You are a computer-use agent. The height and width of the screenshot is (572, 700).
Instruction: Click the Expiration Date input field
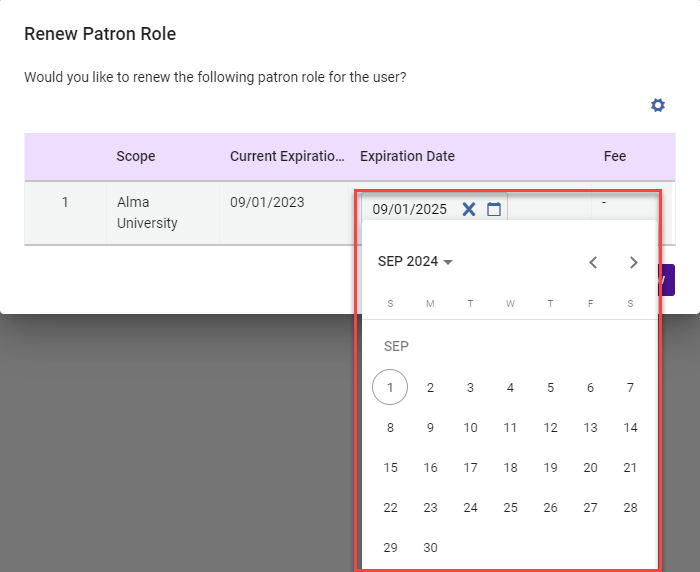(x=410, y=209)
